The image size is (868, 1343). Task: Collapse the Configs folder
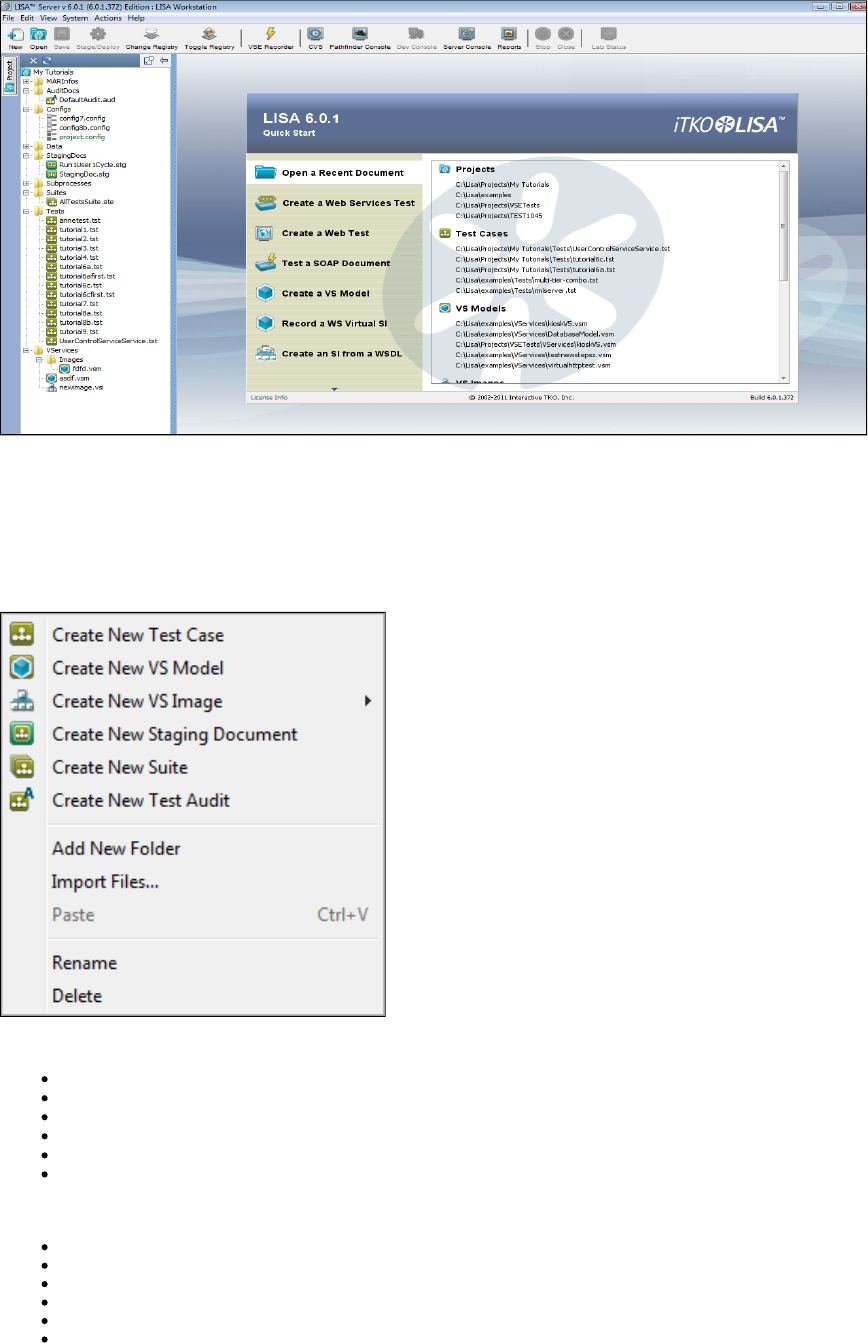tap(25, 109)
